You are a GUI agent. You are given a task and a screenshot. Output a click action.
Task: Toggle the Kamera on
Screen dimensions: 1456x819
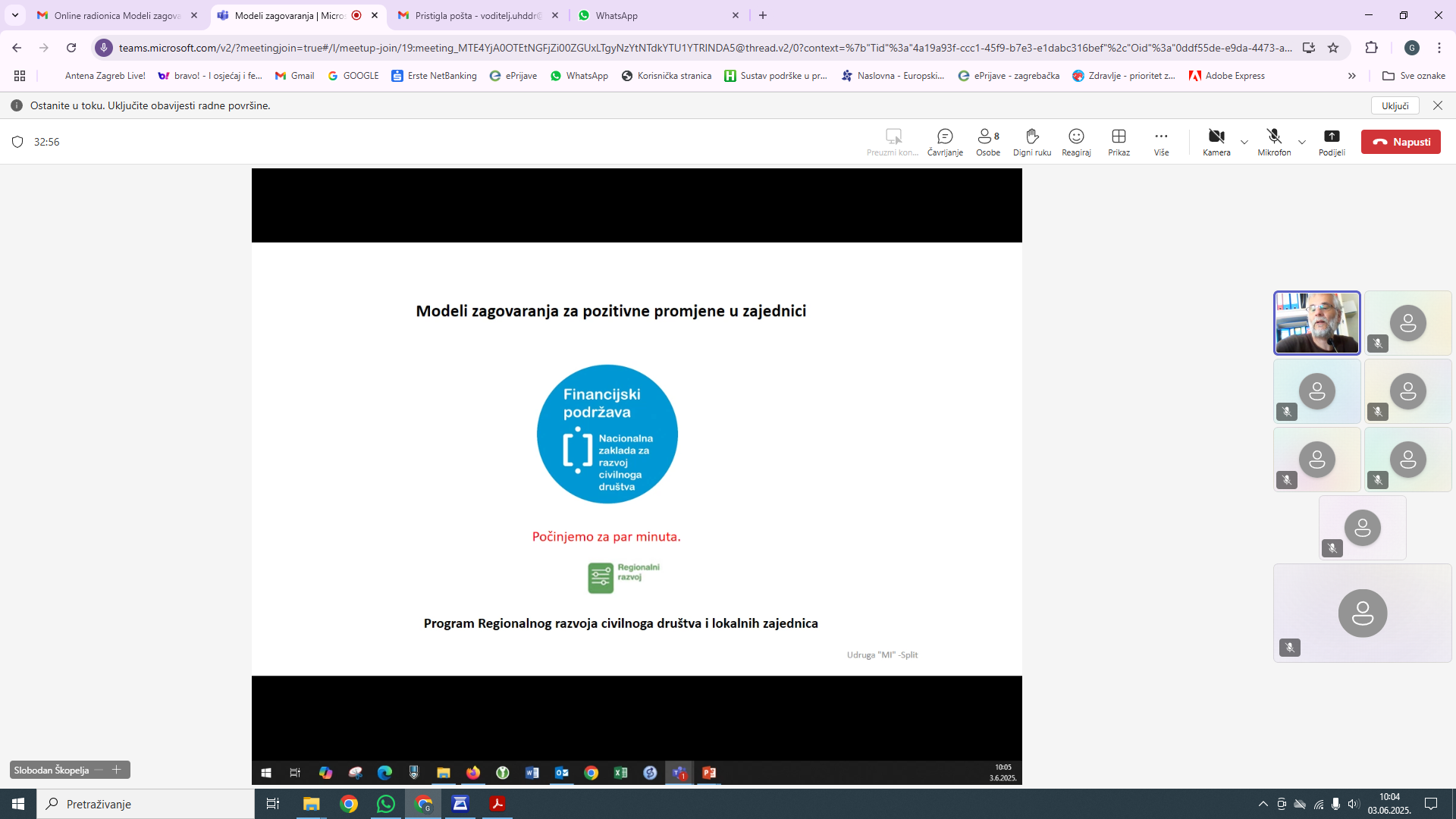1216,141
